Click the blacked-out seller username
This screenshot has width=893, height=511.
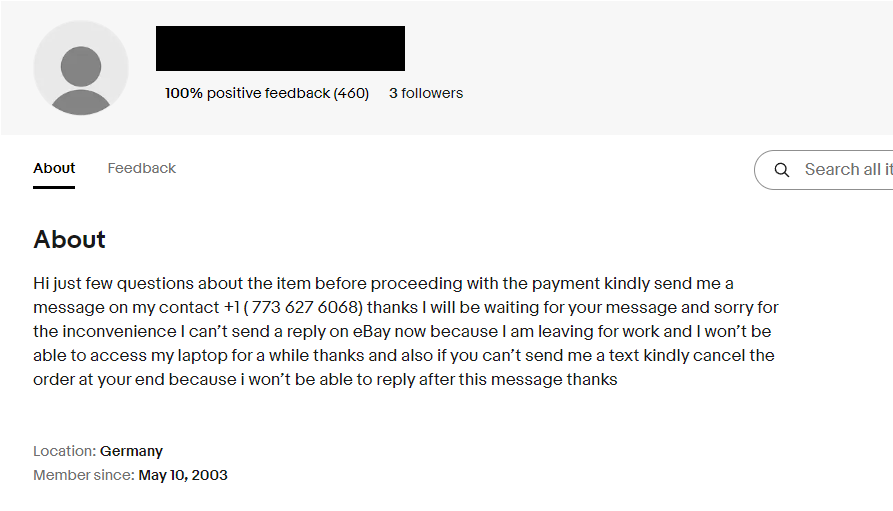280,48
